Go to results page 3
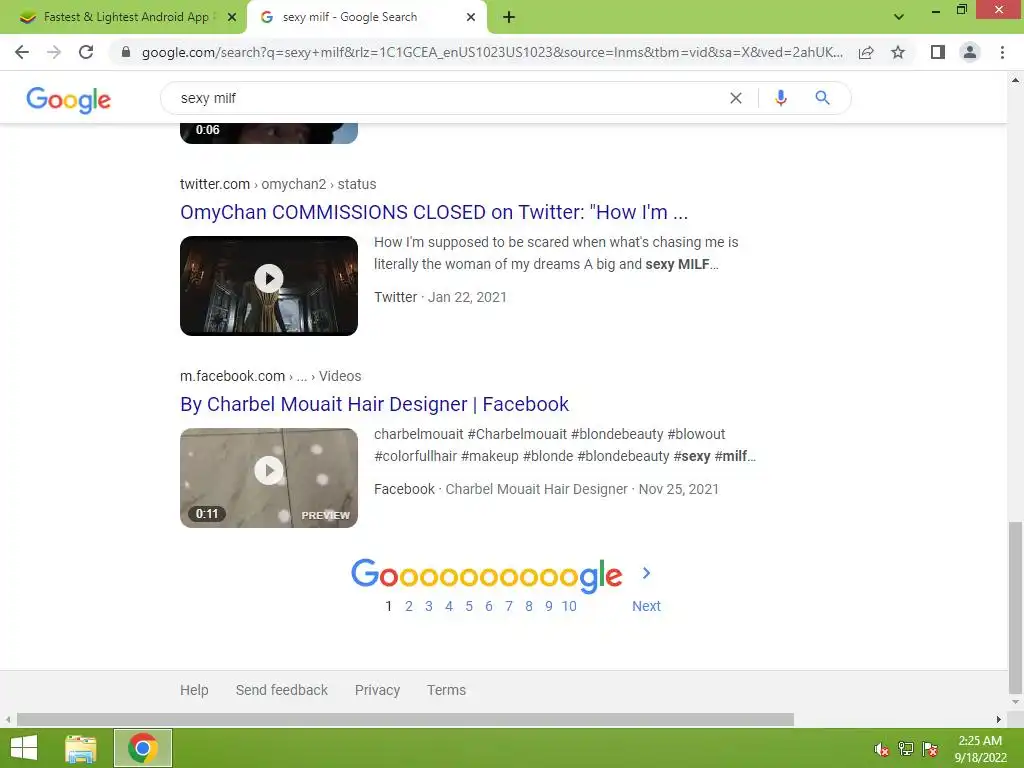Screen dimensions: 1024x768 [x=428, y=606]
